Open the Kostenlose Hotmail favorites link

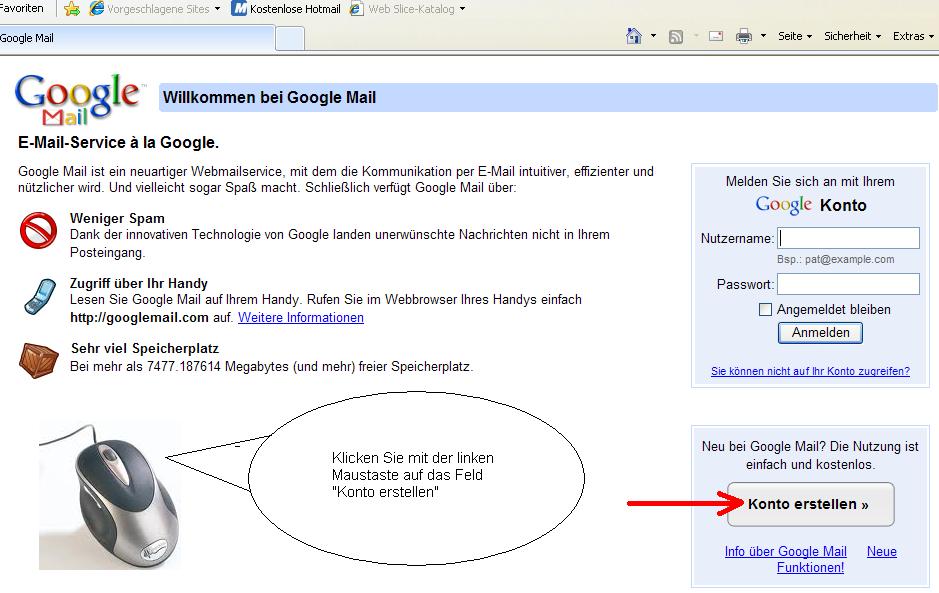(285, 9)
